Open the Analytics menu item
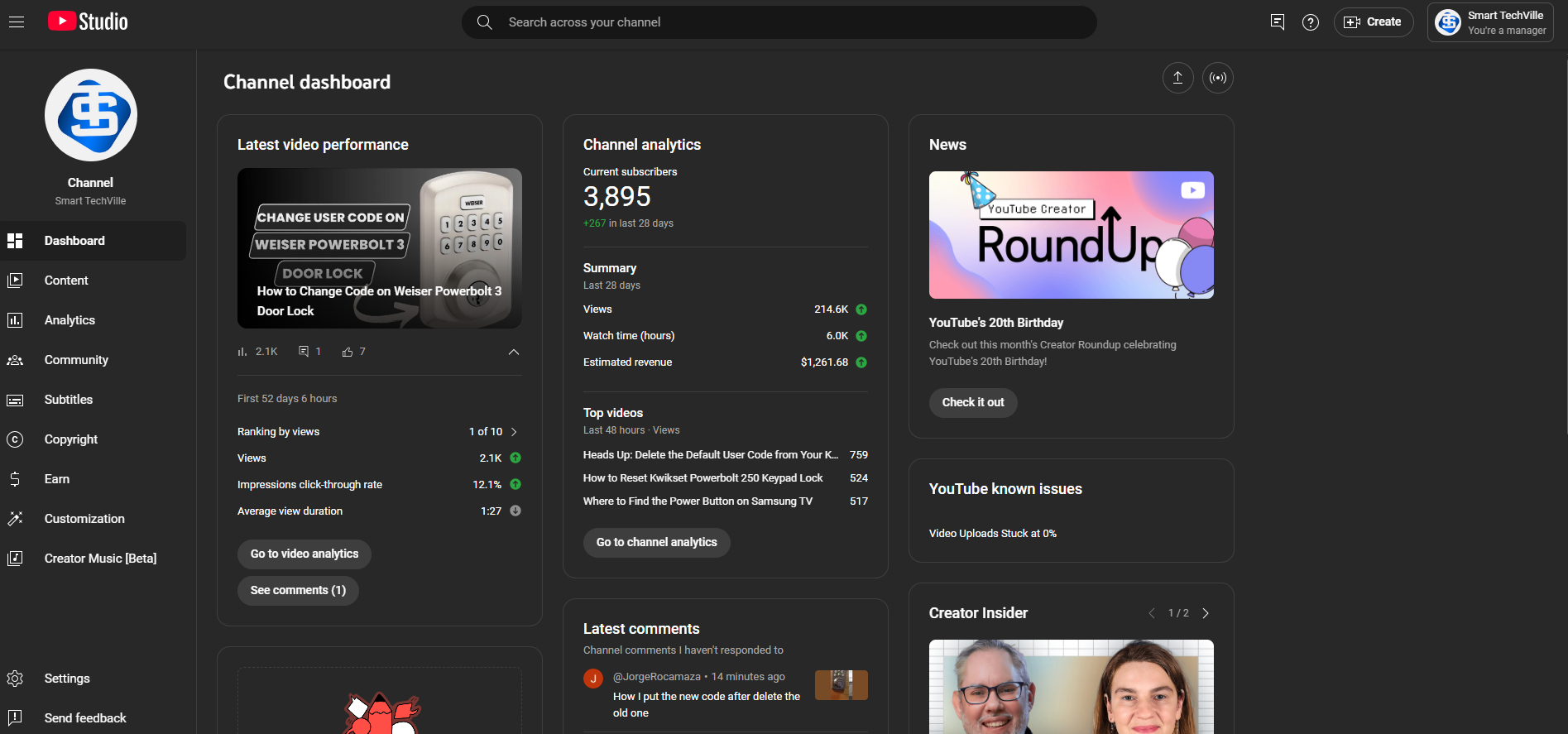The width and height of the screenshot is (1568, 734). (x=93, y=320)
